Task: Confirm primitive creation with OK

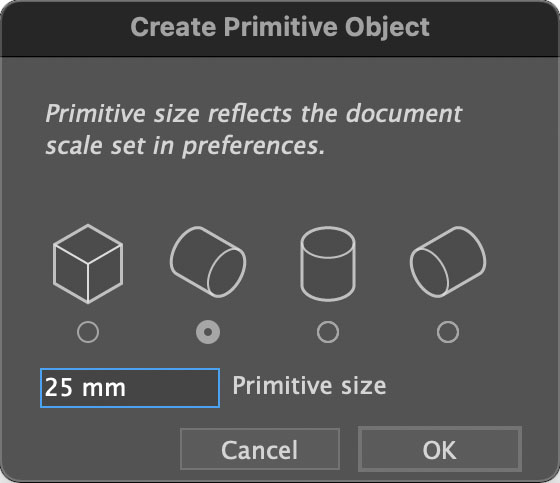Action: (x=440, y=449)
